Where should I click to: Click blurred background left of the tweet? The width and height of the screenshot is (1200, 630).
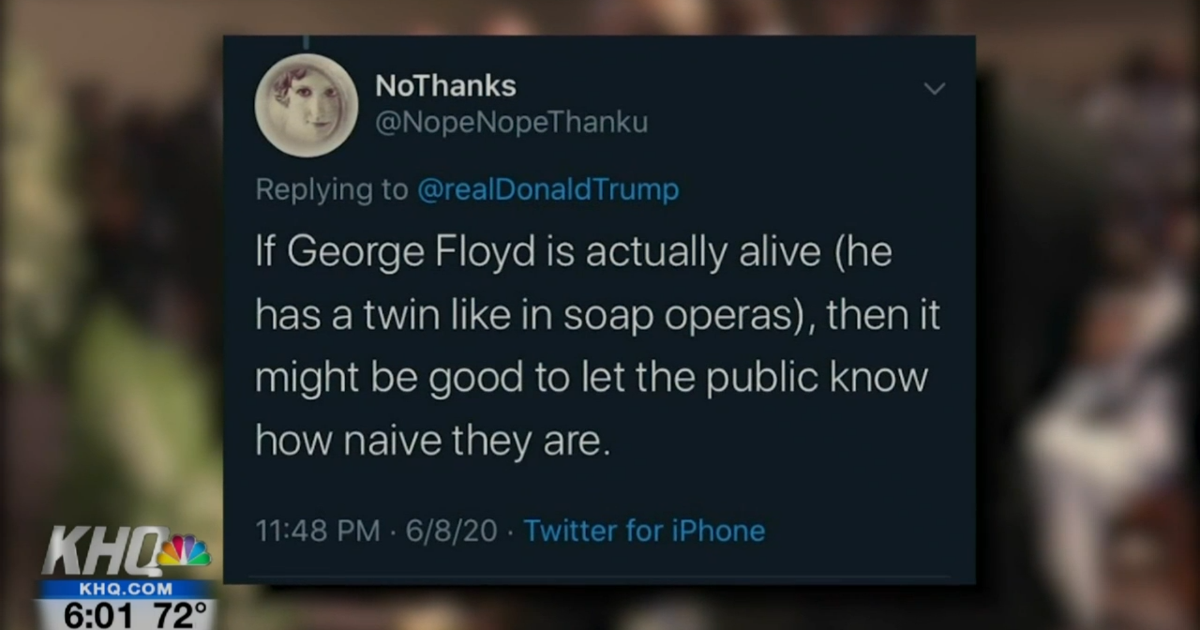coord(110,300)
